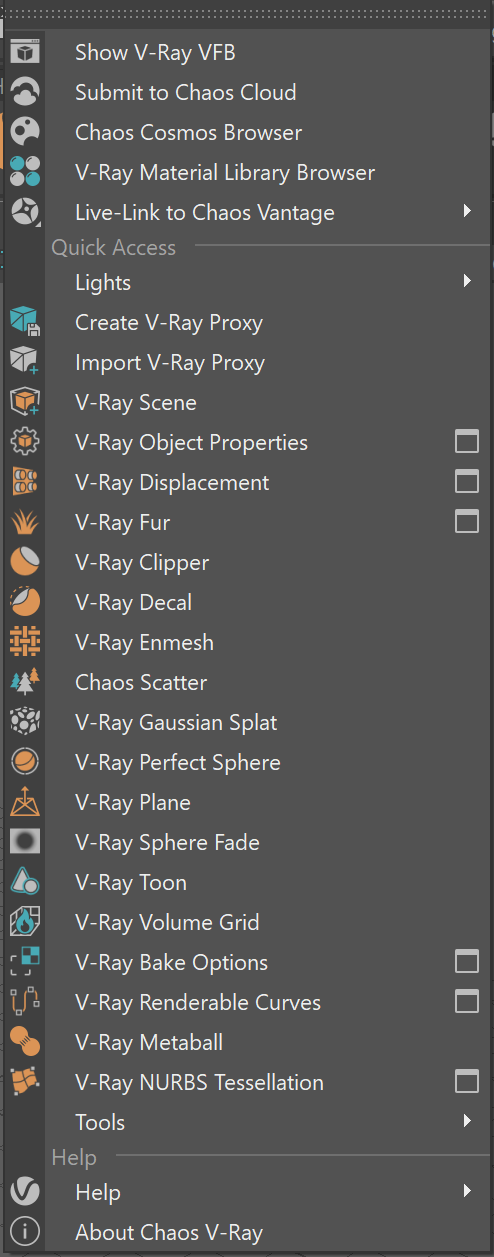The width and height of the screenshot is (494, 1257).
Task: Click the About Chaos V-Ray info icon
Action: coord(25,1232)
